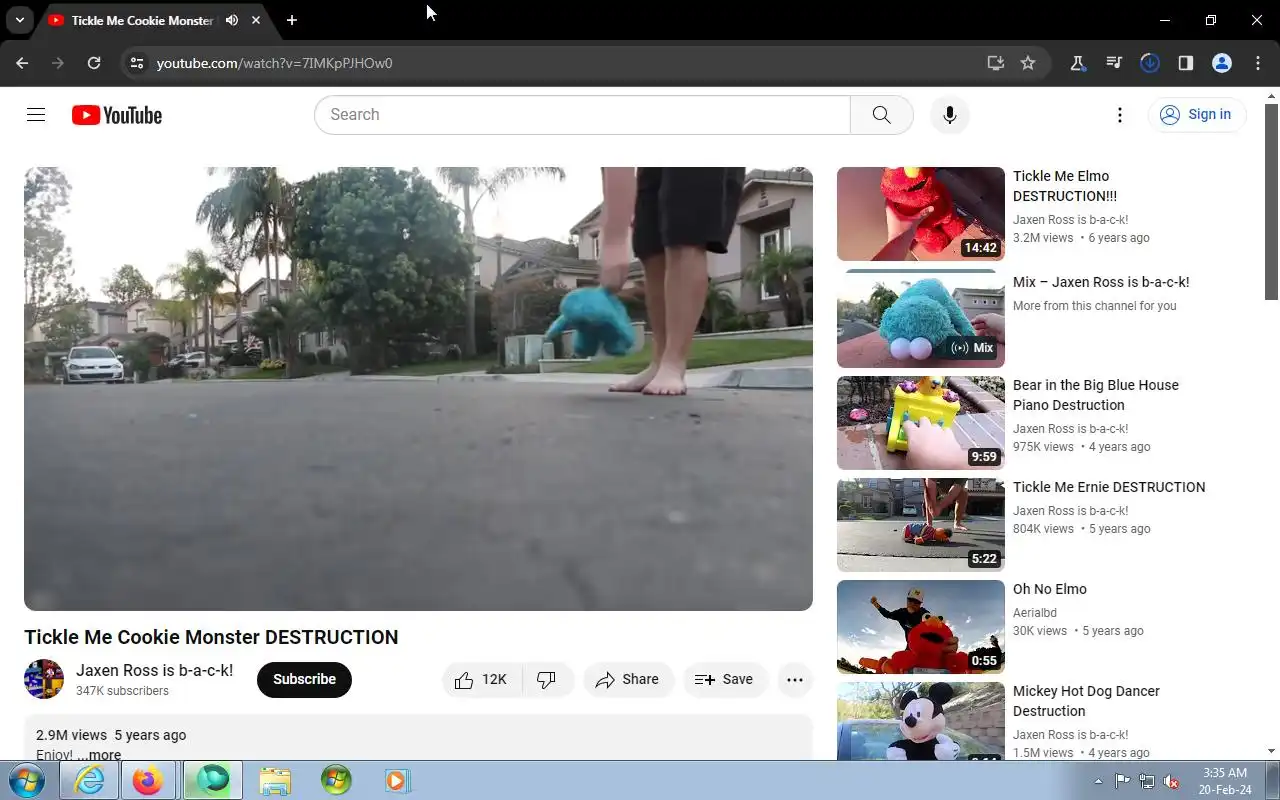Go to YouTube home via logo
The width and height of the screenshot is (1280, 800).
tap(117, 115)
